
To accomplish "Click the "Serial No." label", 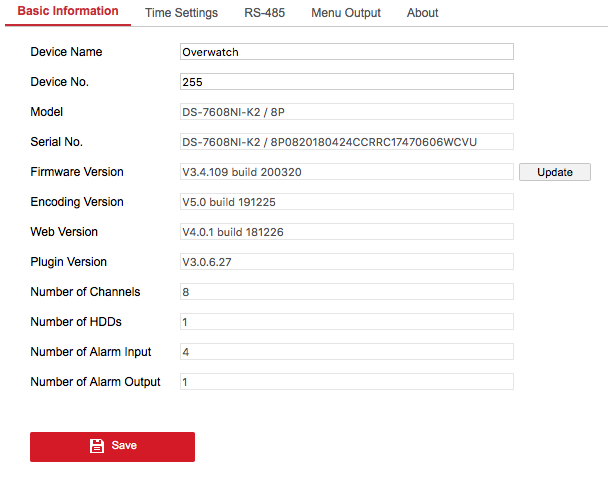I will click(57, 142).
